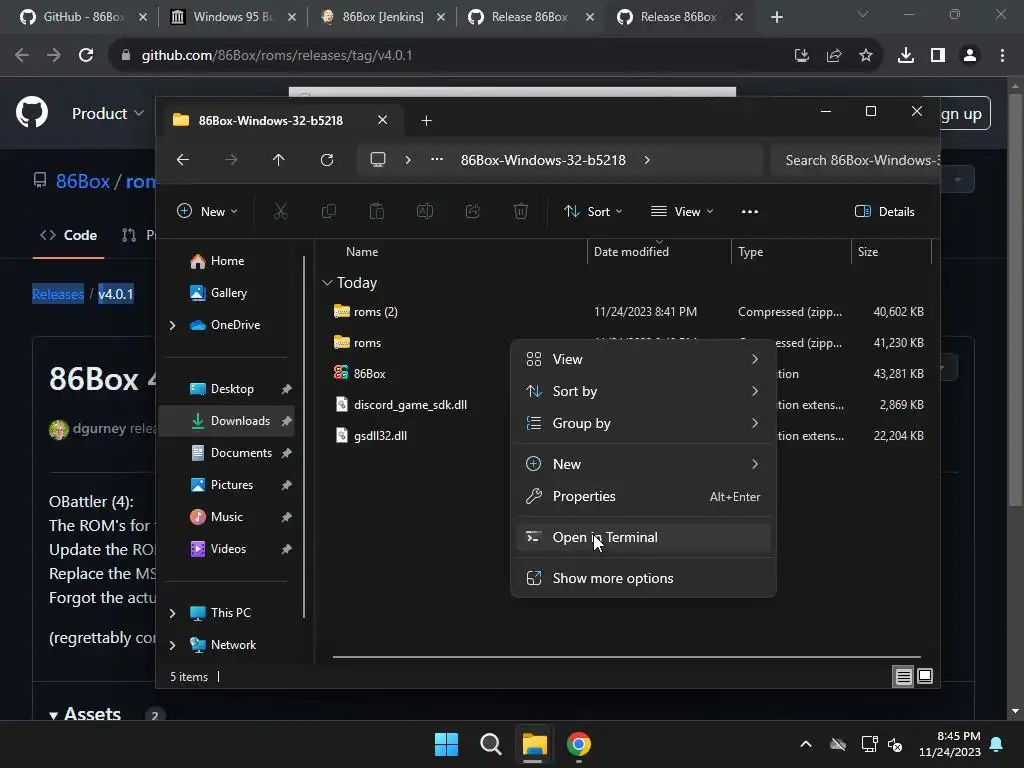
Task: Refresh the File Explorer folder view
Action: (x=327, y=160)
